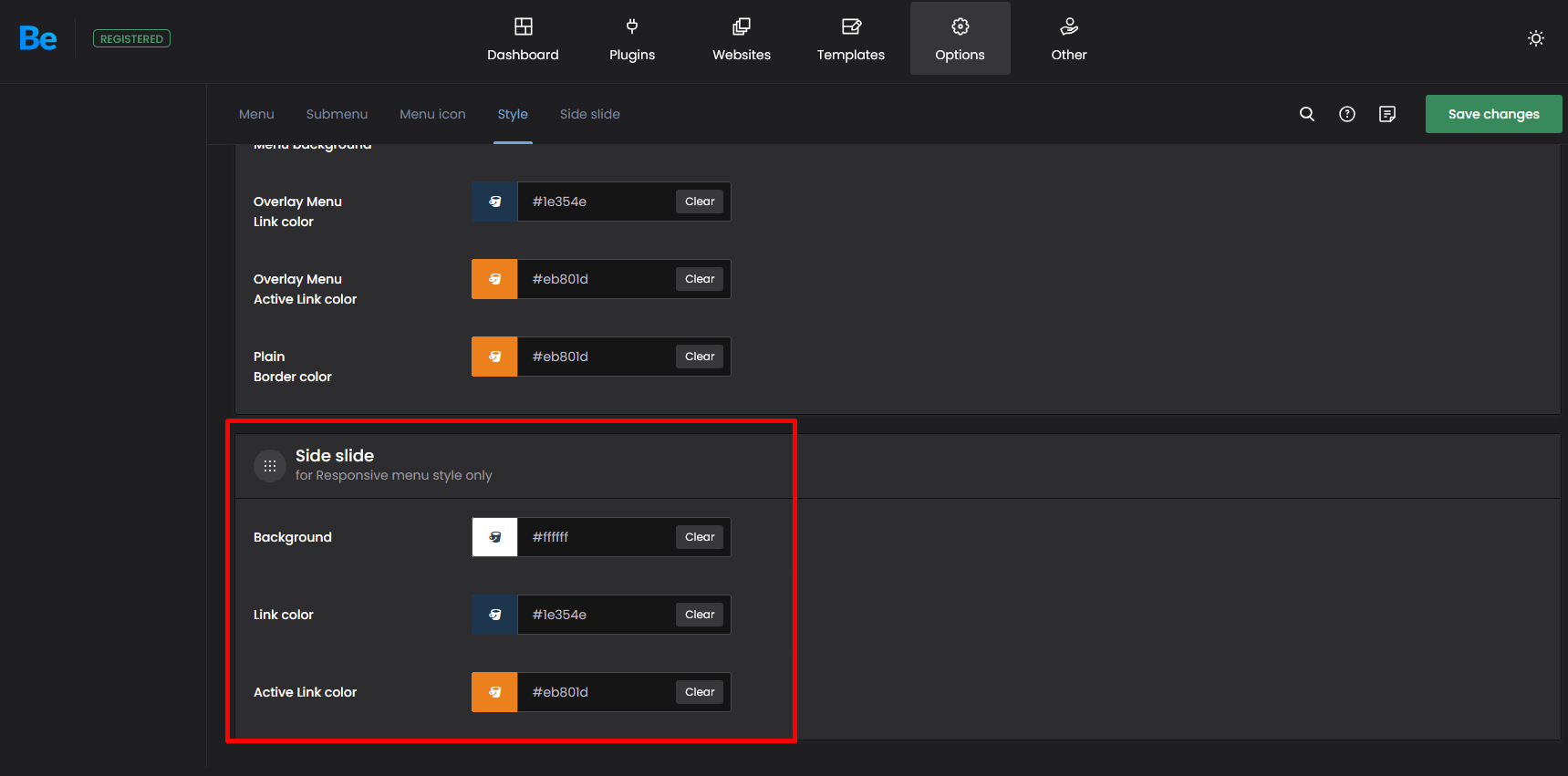This screenshot has height=776, width=1568.
Task: Open the help question mark icon
Action: tap(1347, 114)
